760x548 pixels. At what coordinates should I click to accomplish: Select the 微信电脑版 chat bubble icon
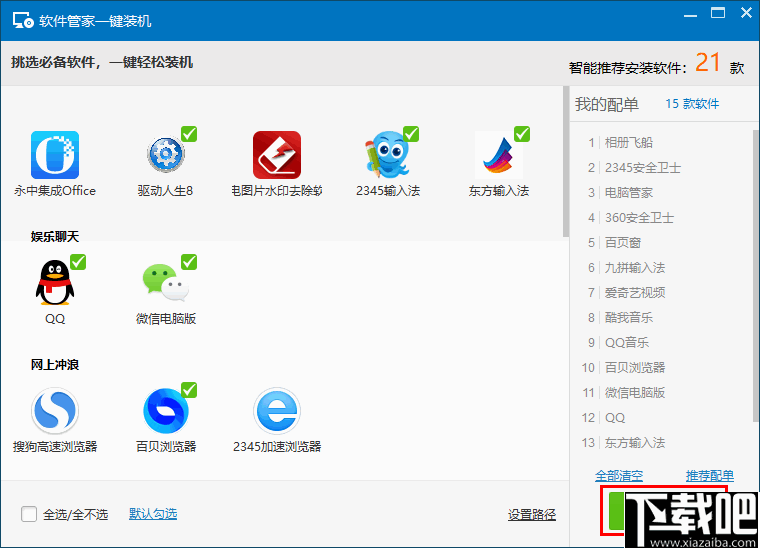166,282
